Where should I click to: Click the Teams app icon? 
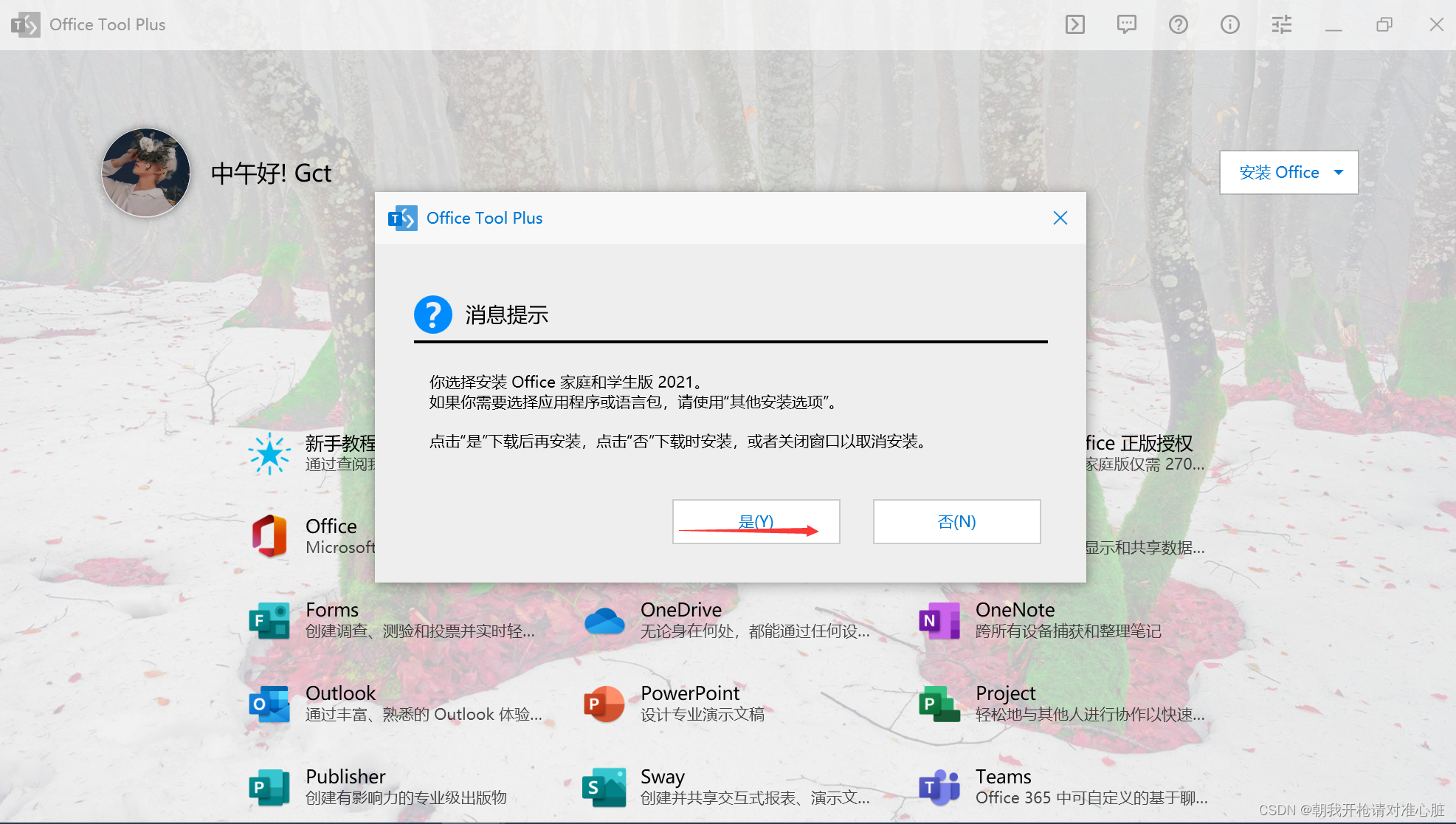pos(939,787)
